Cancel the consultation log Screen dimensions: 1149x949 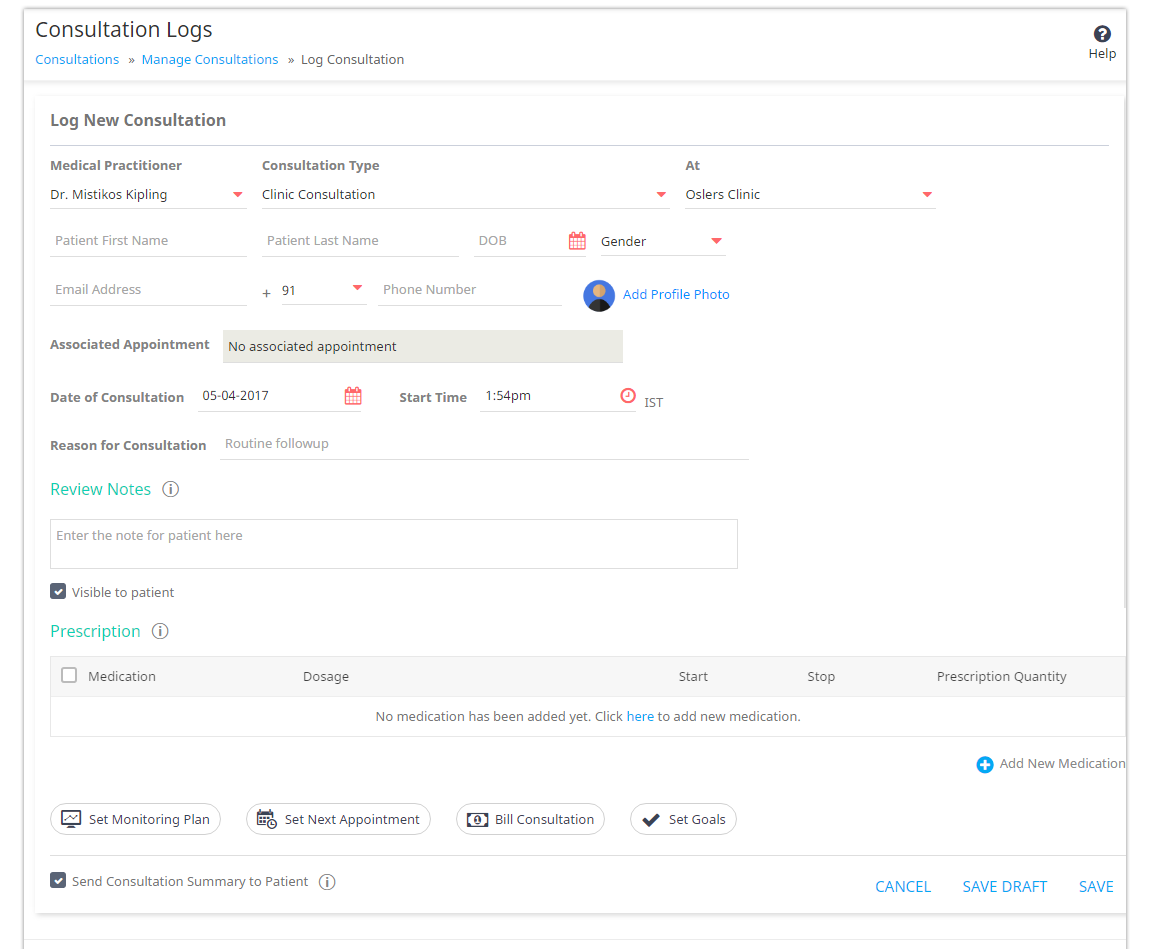pyautogui.click(x=903, y=887)
